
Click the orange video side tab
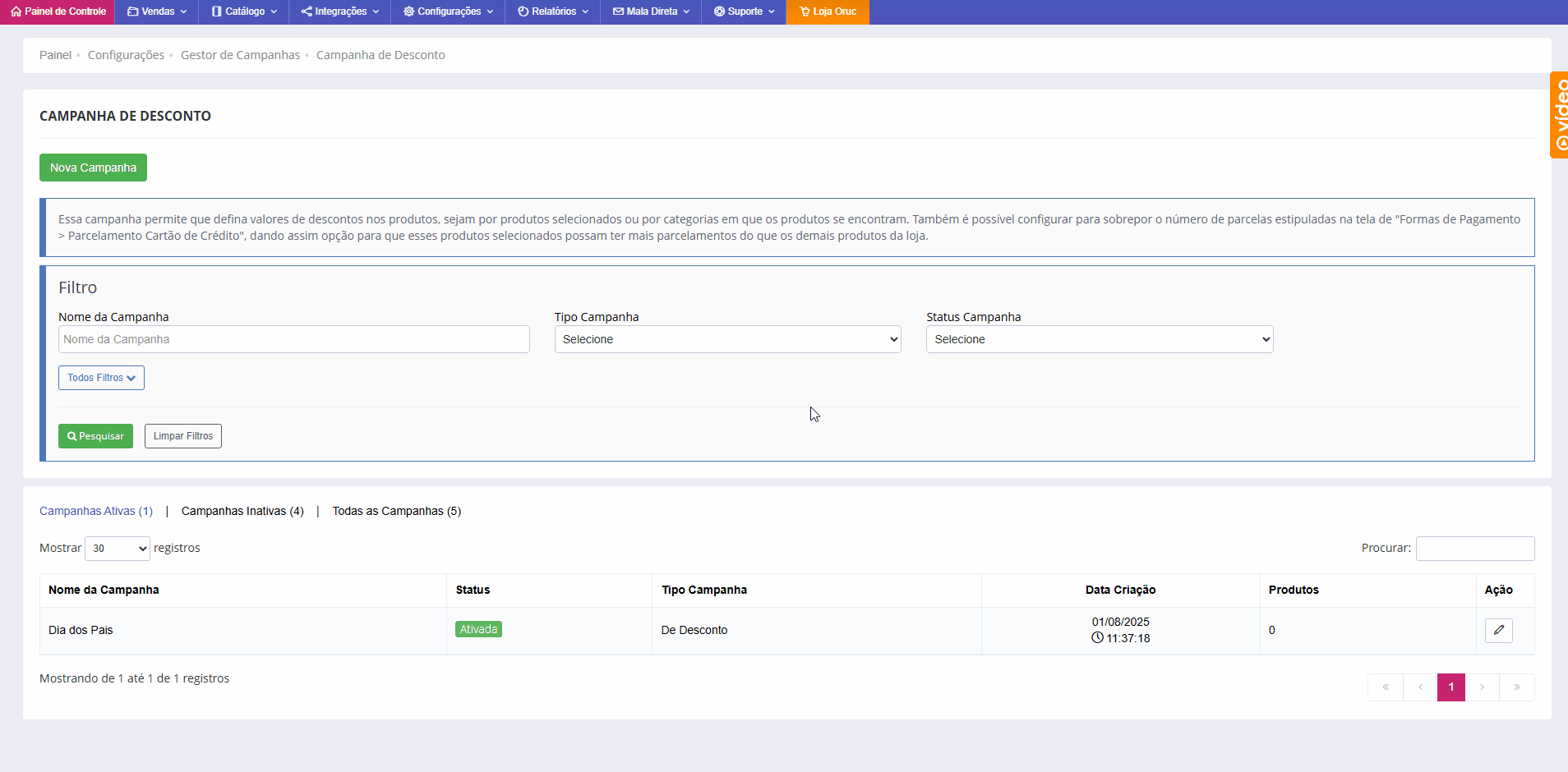[x=1559, y=115]
